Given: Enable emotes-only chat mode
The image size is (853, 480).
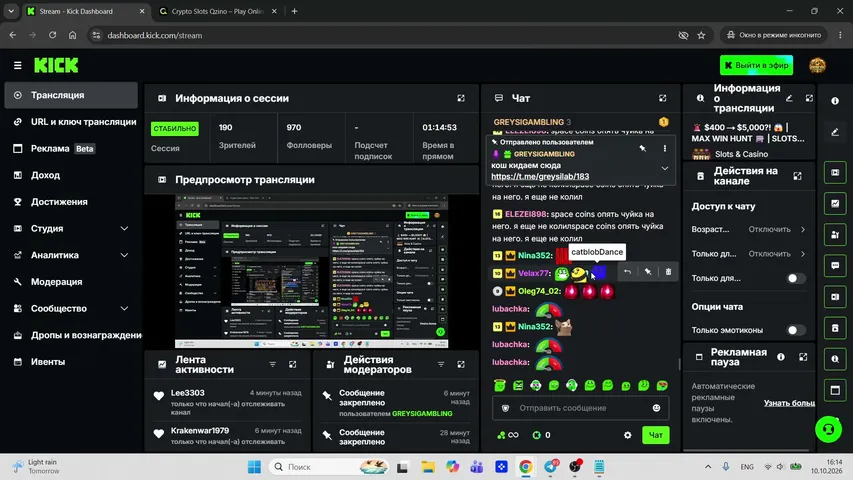Looking at the screenshot, I should (x=796, y=330).
